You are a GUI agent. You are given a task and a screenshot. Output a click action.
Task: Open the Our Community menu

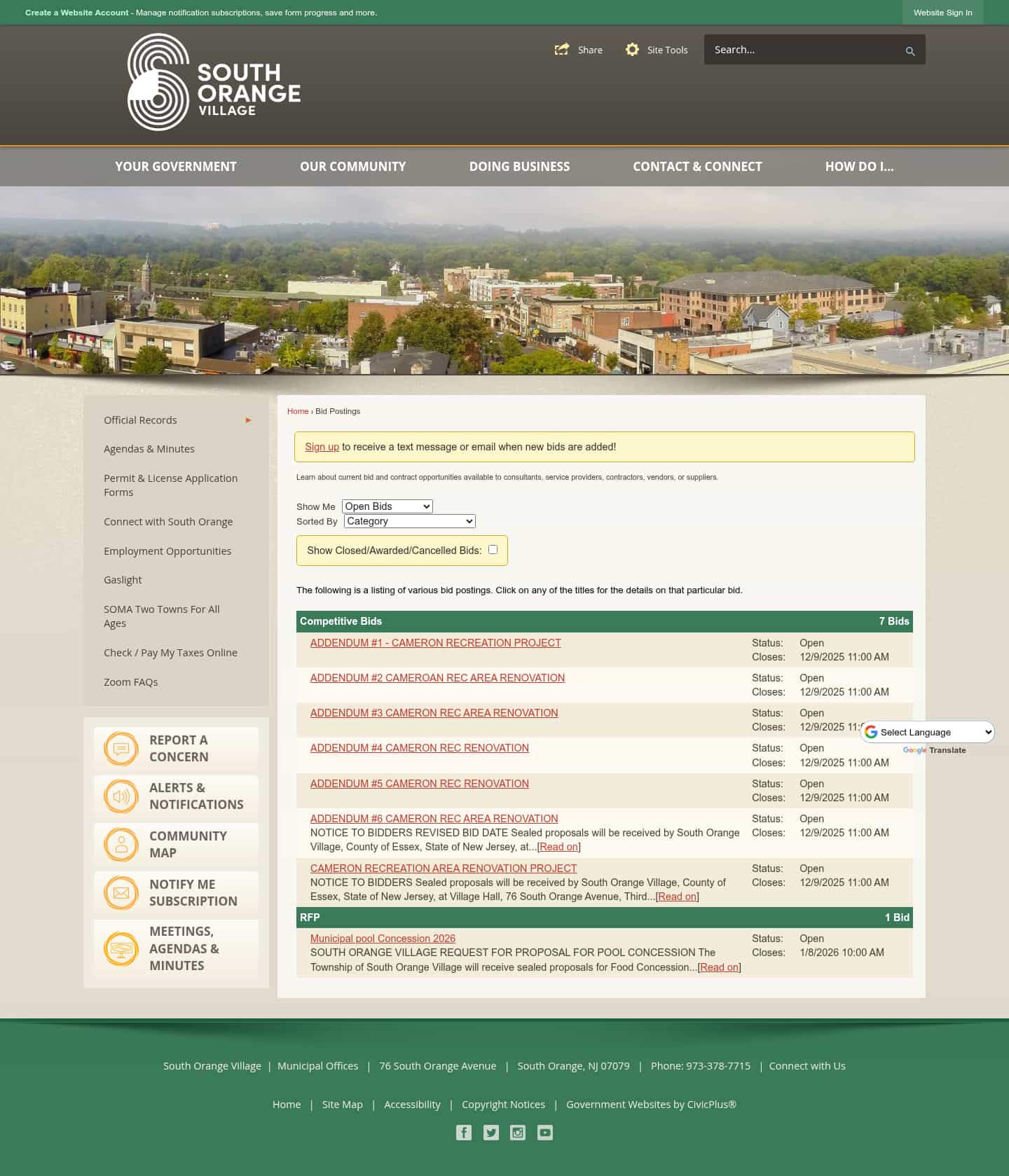(x=353, y=167)
